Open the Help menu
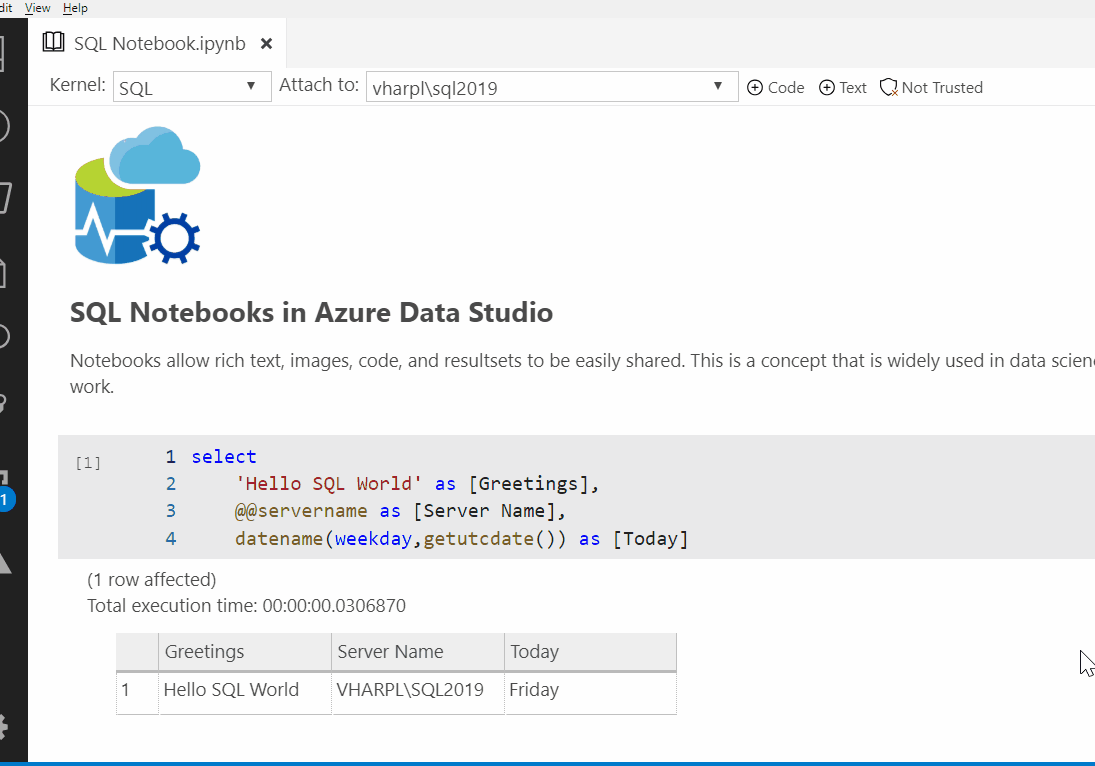The width and height of the screenshot is (1095, 766). coord(74,7)
